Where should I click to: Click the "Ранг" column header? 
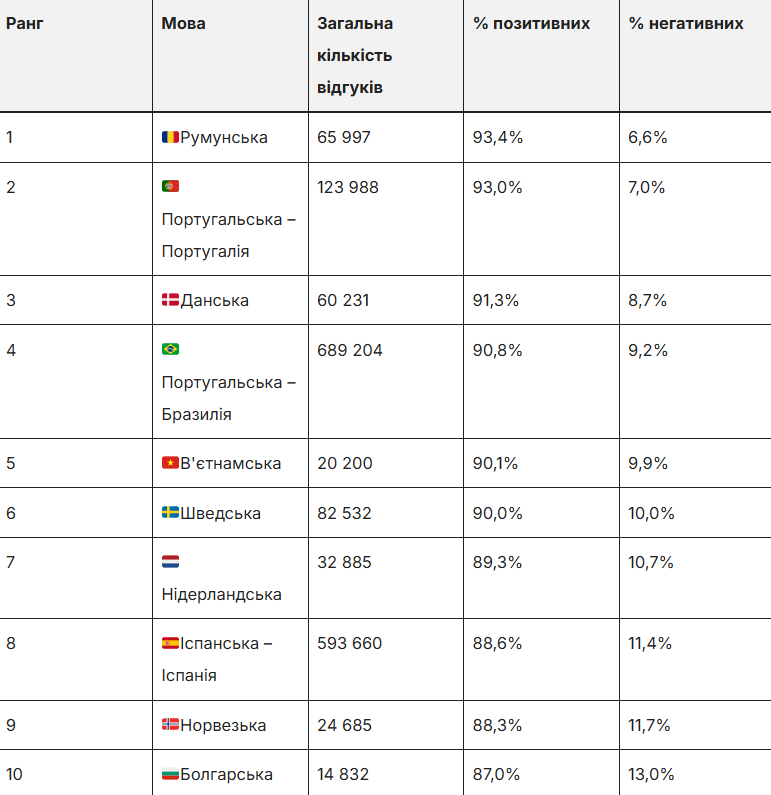pos(24,23)
